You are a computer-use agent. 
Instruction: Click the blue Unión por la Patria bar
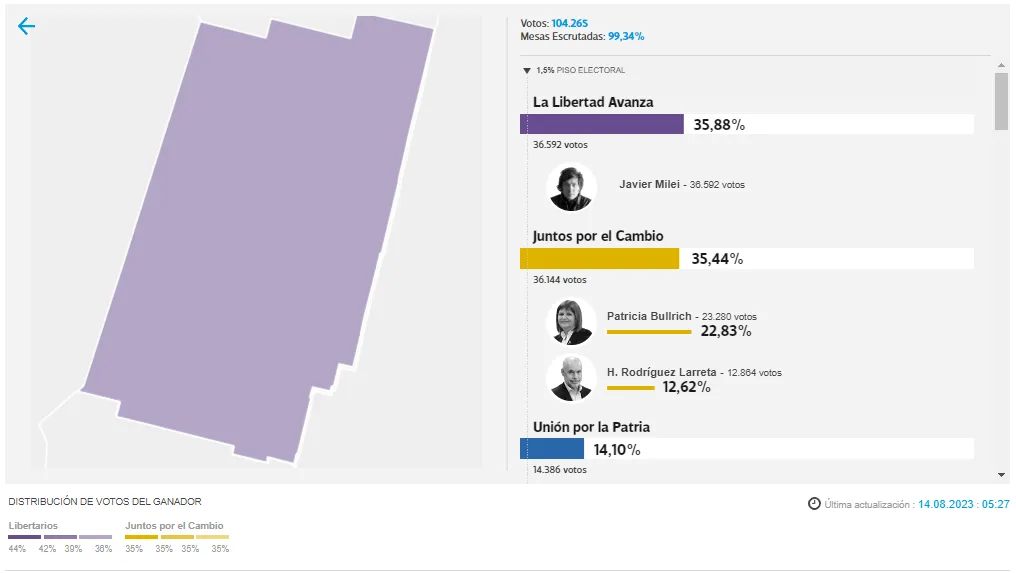click(x=551, y=449)
